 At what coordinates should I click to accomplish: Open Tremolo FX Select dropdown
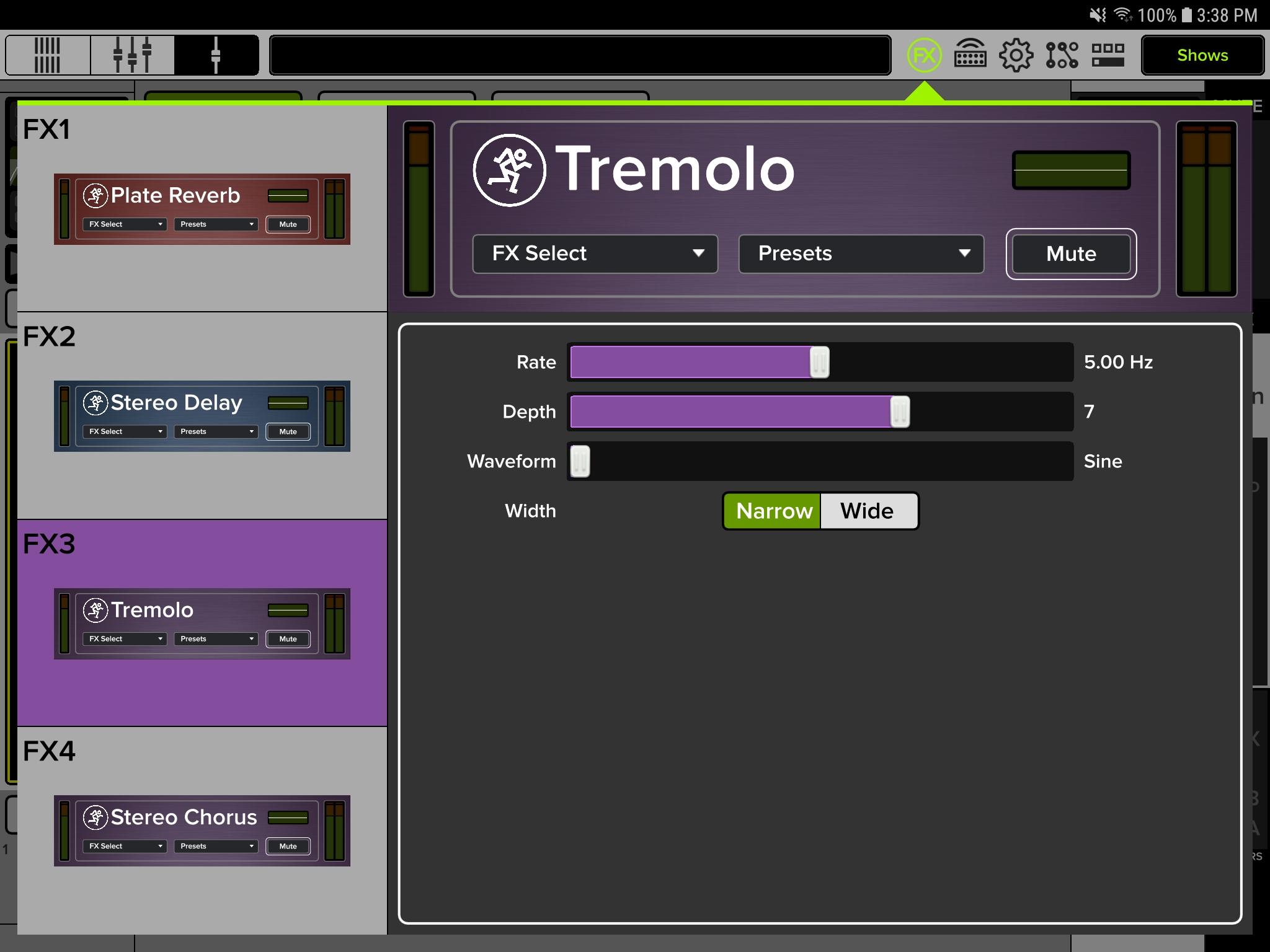595,253
